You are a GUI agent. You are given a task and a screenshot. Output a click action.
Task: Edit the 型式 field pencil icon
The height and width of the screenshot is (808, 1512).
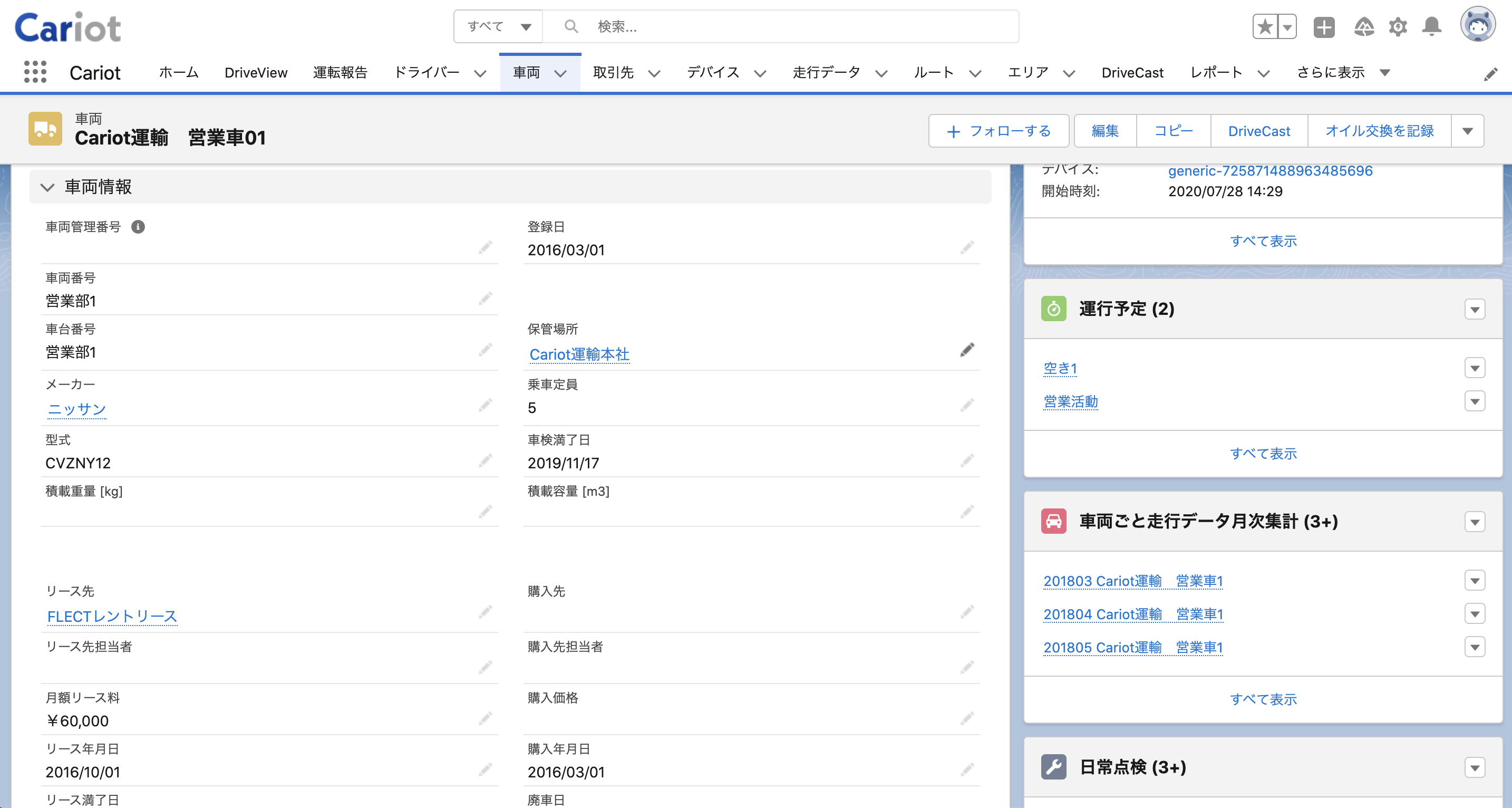click(485, 460)
